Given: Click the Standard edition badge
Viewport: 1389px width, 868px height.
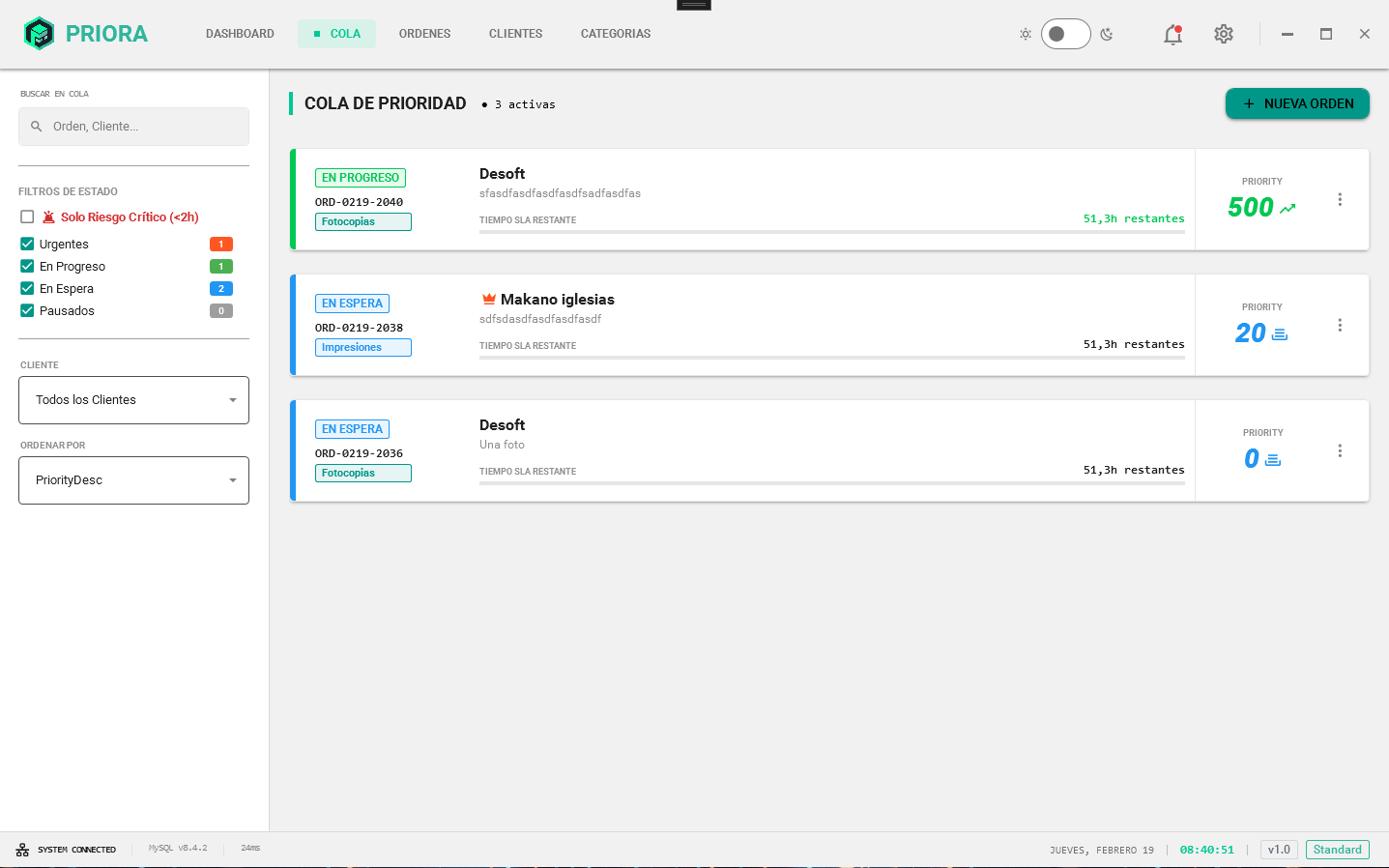Looking at the screenshot, I should (1337, 850).
